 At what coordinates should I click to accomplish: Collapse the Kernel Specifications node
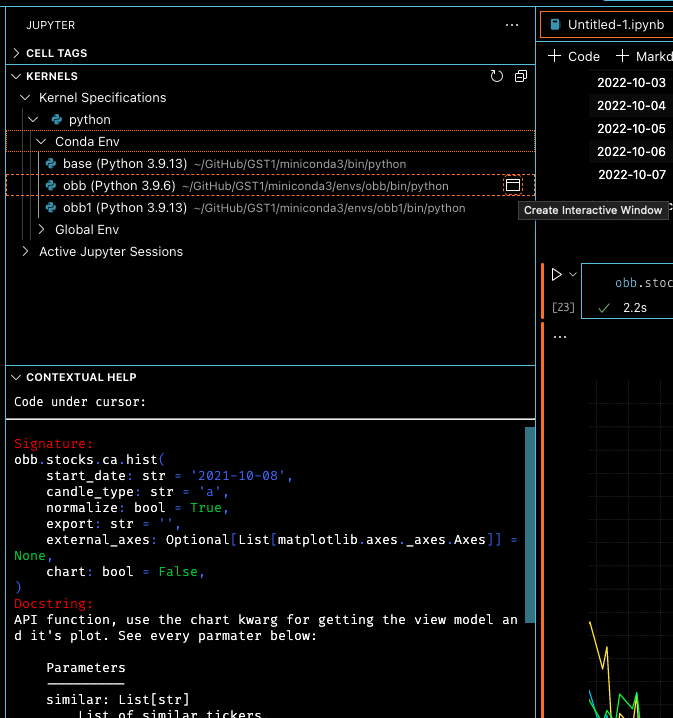click(26, 98)
